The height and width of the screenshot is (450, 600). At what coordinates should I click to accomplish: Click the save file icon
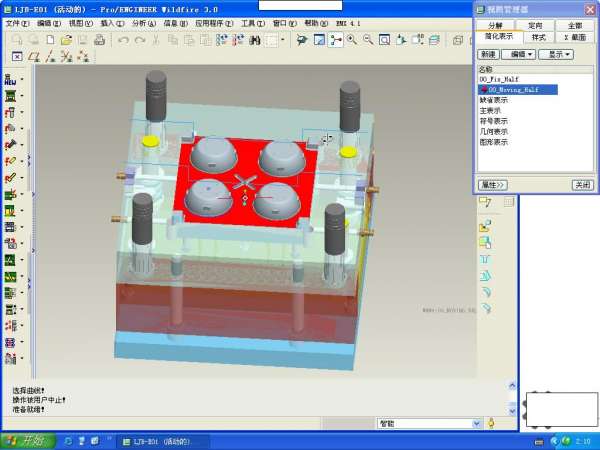[x=82, y=41]
